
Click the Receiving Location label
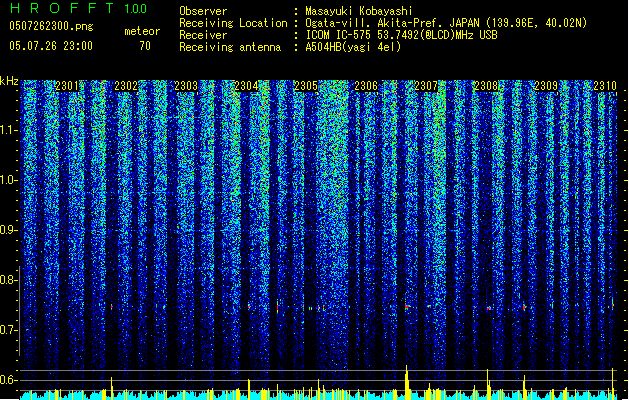click(x=233, y=24)
